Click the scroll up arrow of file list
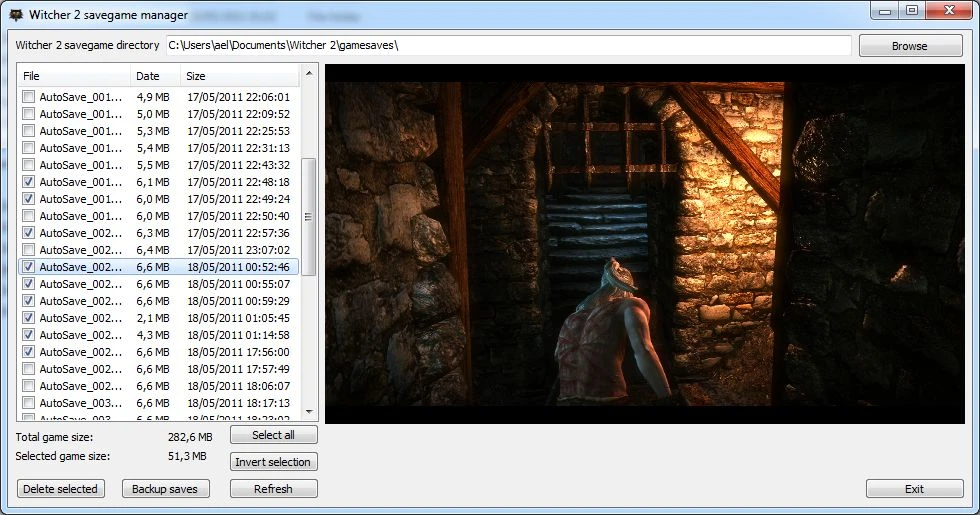Viewport: 980px width, 515px height. pyautogui.click(x=308, y=74)
